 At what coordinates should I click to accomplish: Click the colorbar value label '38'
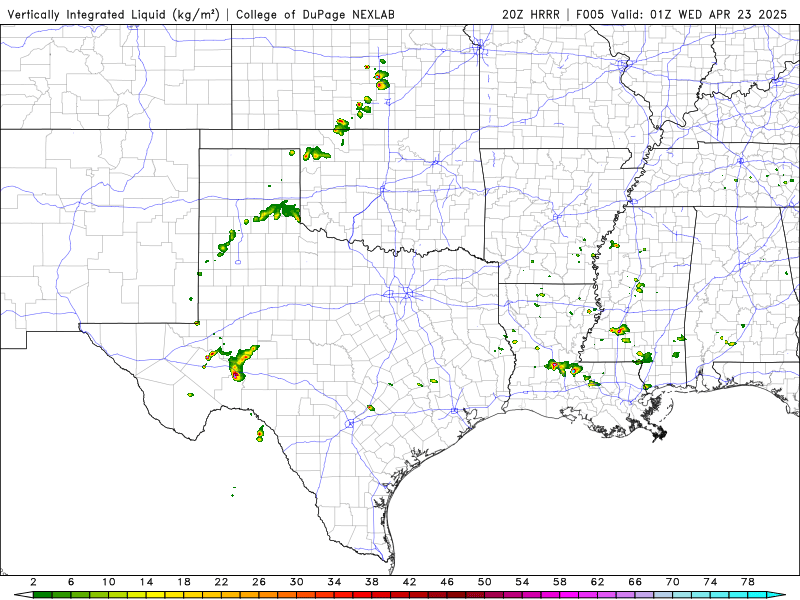(x=372, y=582)
